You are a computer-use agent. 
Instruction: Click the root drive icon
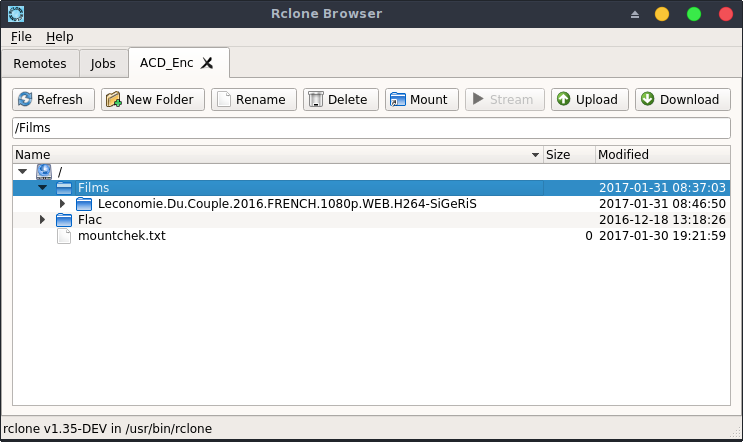(44, 171)
